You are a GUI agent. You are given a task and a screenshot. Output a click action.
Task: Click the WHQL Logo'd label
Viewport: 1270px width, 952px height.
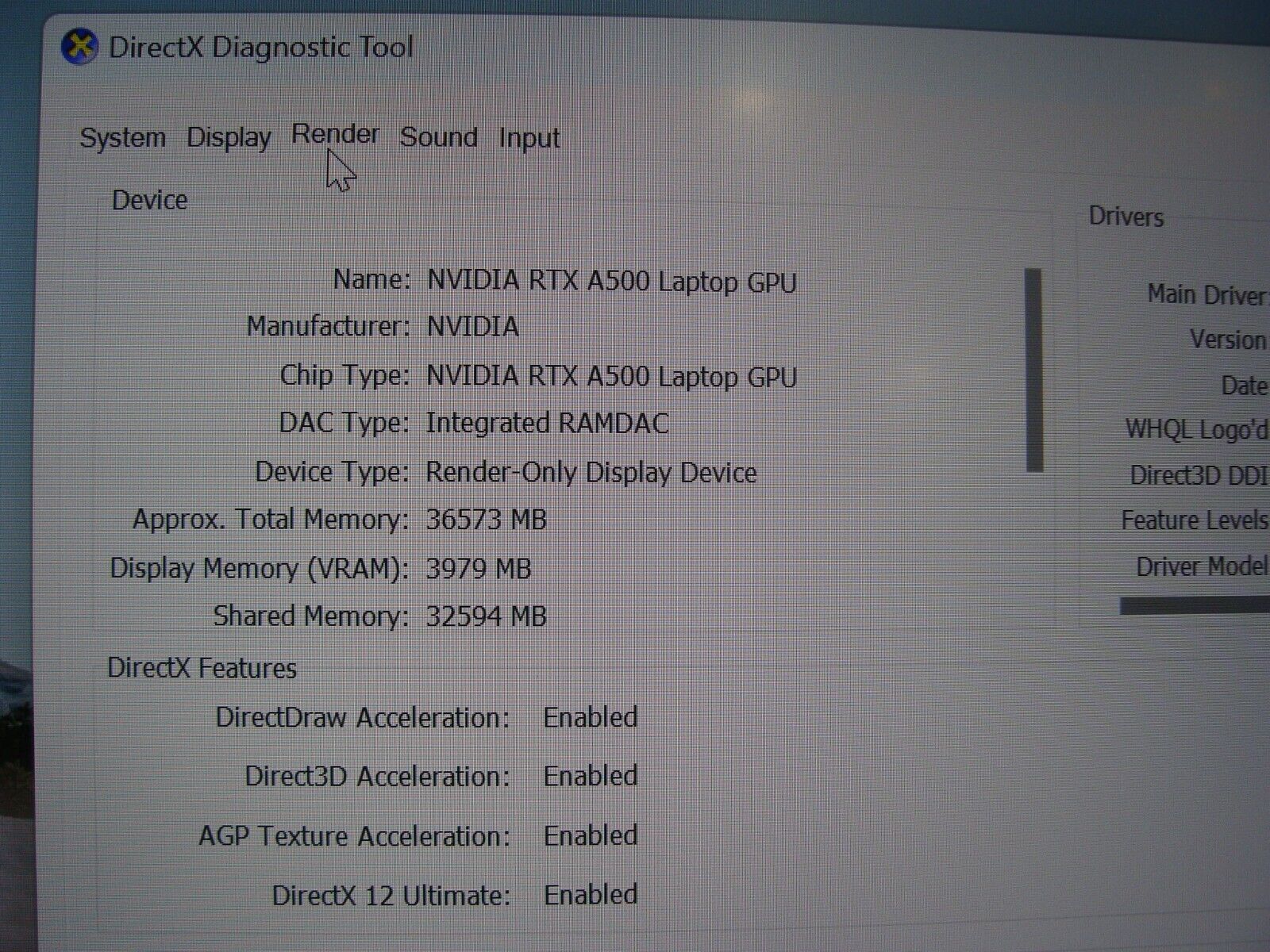point(1197,430)
